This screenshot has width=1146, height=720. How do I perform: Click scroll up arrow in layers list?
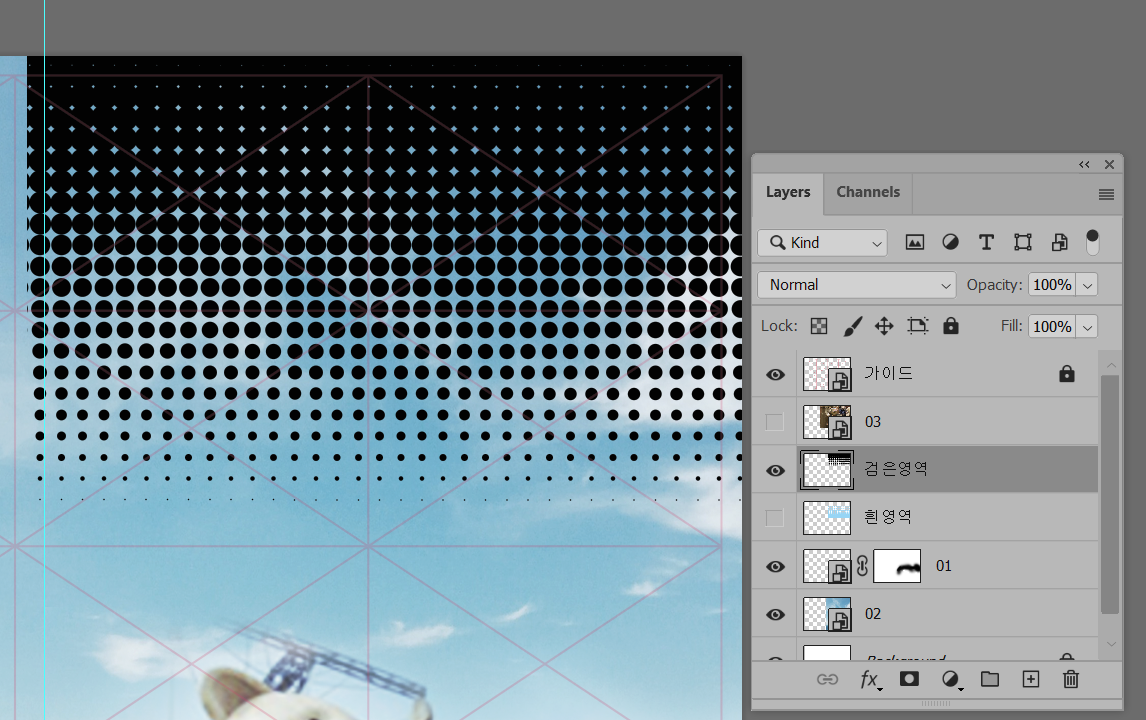coord(1111,365)
